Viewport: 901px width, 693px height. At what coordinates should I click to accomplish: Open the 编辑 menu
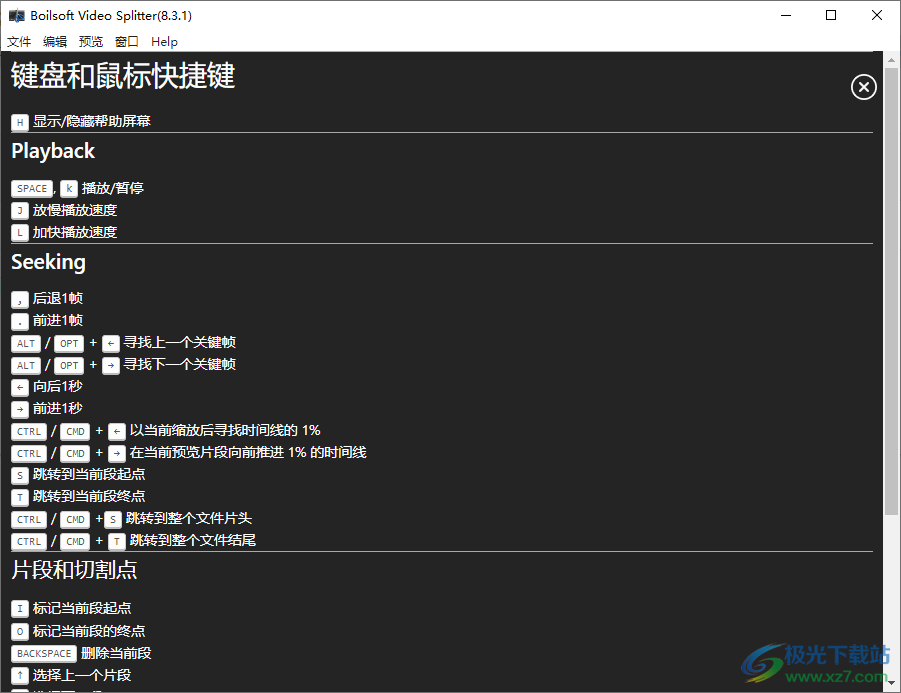coord(55,42)
